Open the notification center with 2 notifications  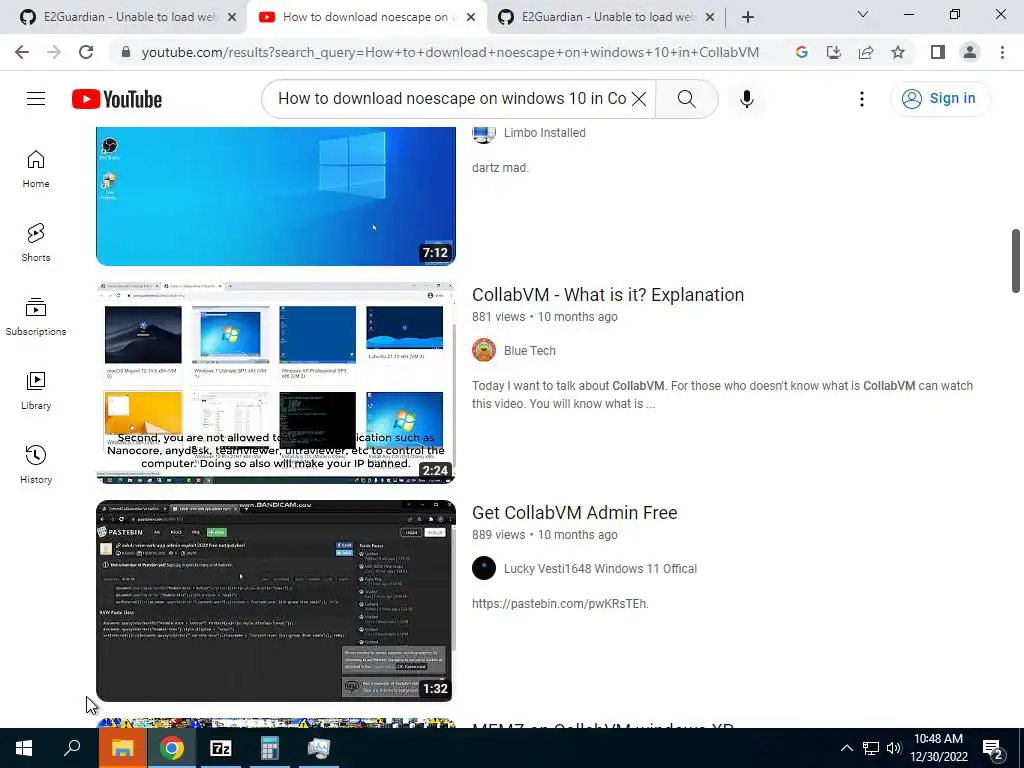[993, 749]
